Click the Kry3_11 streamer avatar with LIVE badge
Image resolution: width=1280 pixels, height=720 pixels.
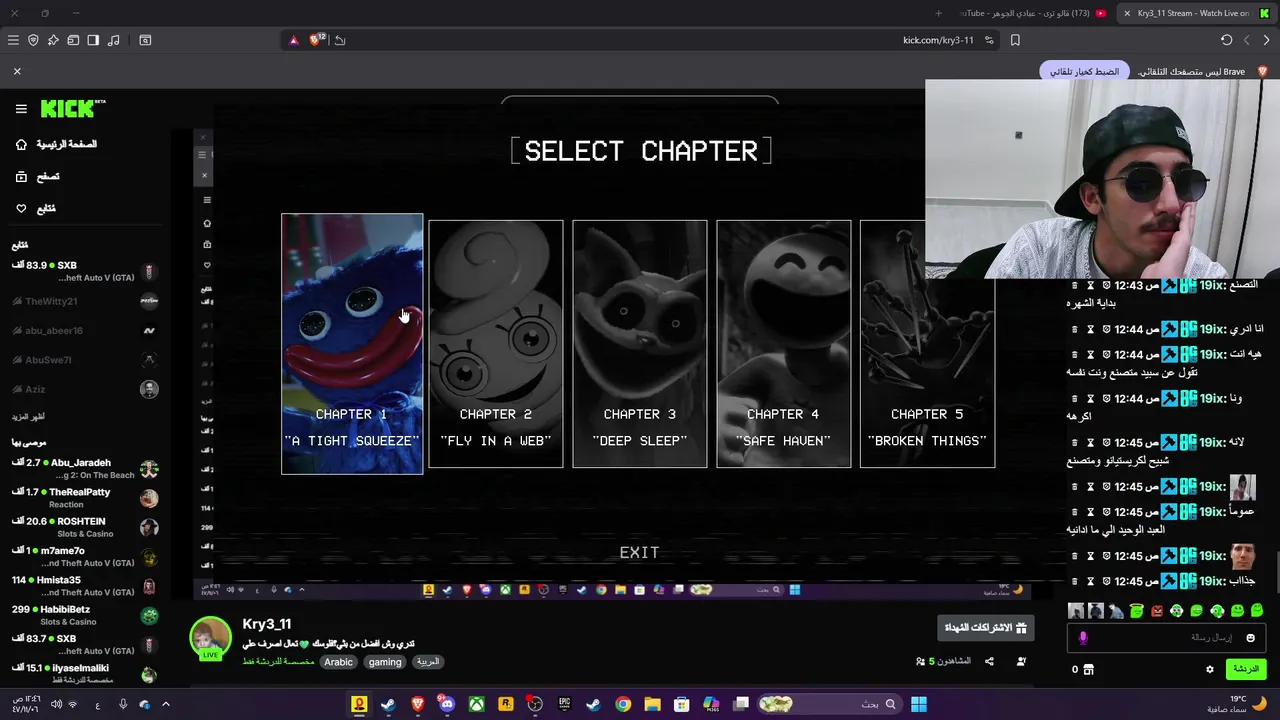point(211,639)
